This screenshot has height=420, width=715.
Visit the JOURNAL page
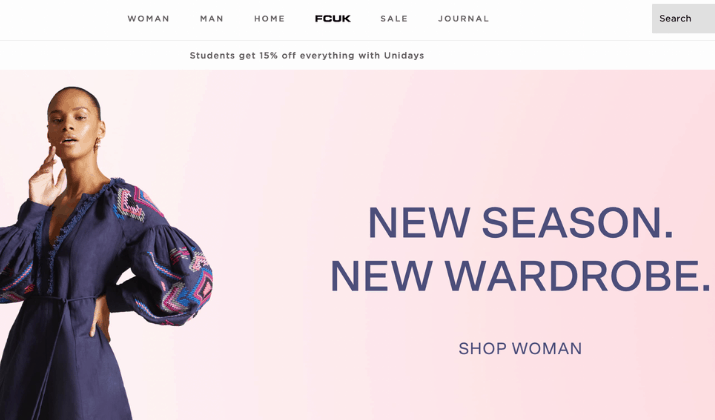(463, 19)
